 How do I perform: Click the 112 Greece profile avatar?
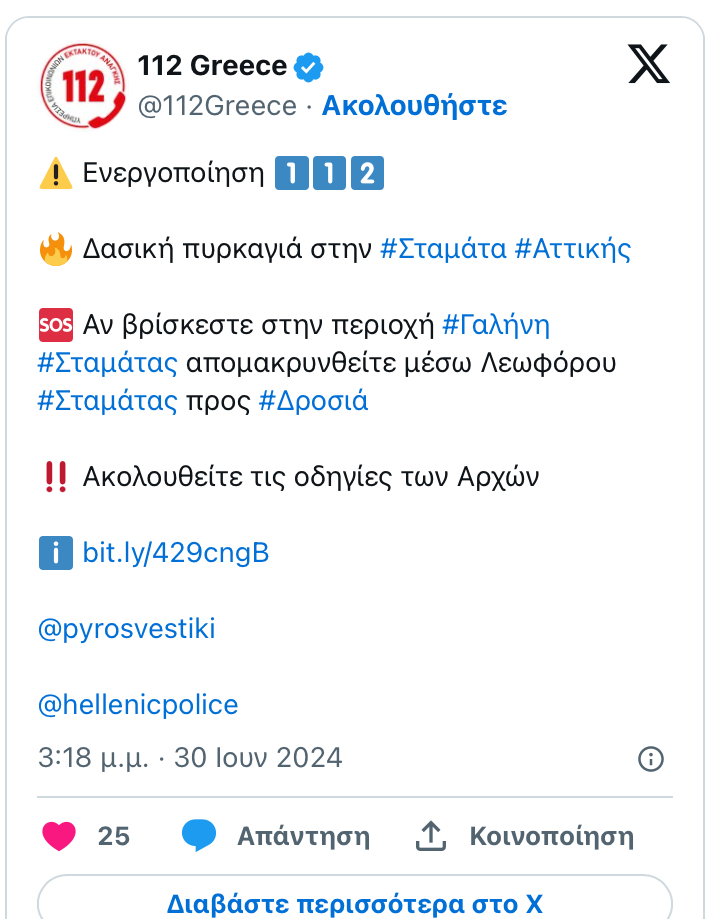click(x=78, y=85)
